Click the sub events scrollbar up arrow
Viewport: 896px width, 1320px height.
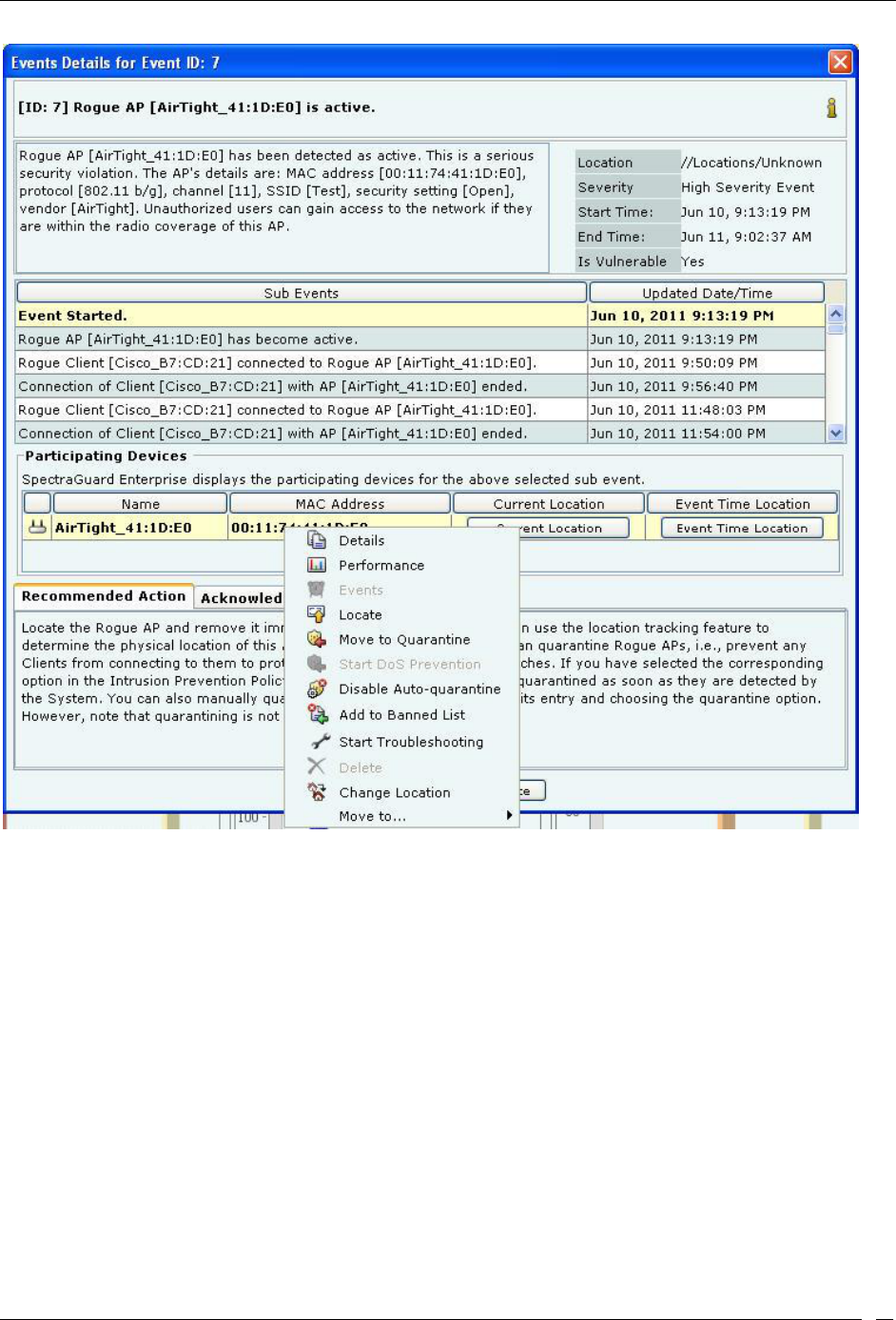point(836,314)
